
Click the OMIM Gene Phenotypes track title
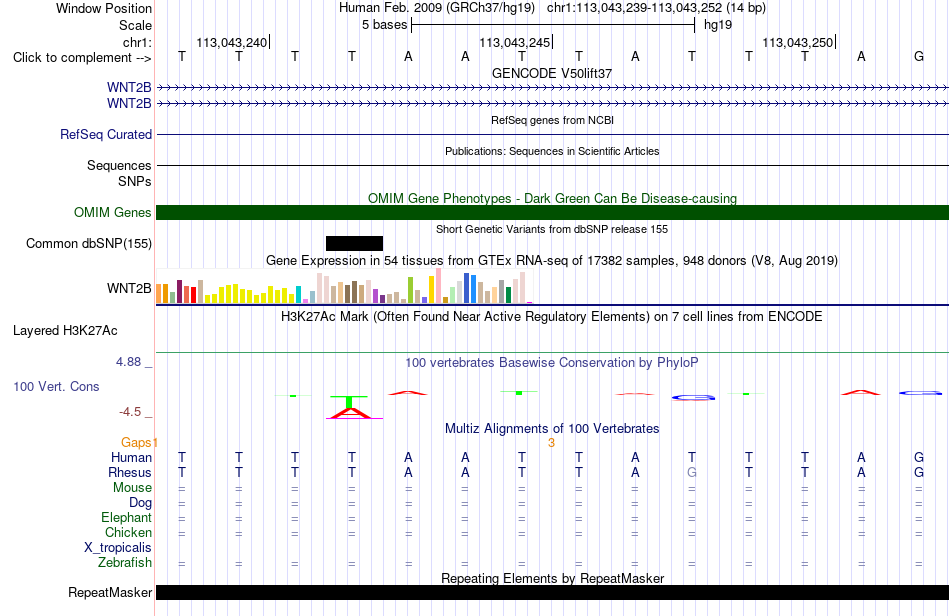[553, 199]
